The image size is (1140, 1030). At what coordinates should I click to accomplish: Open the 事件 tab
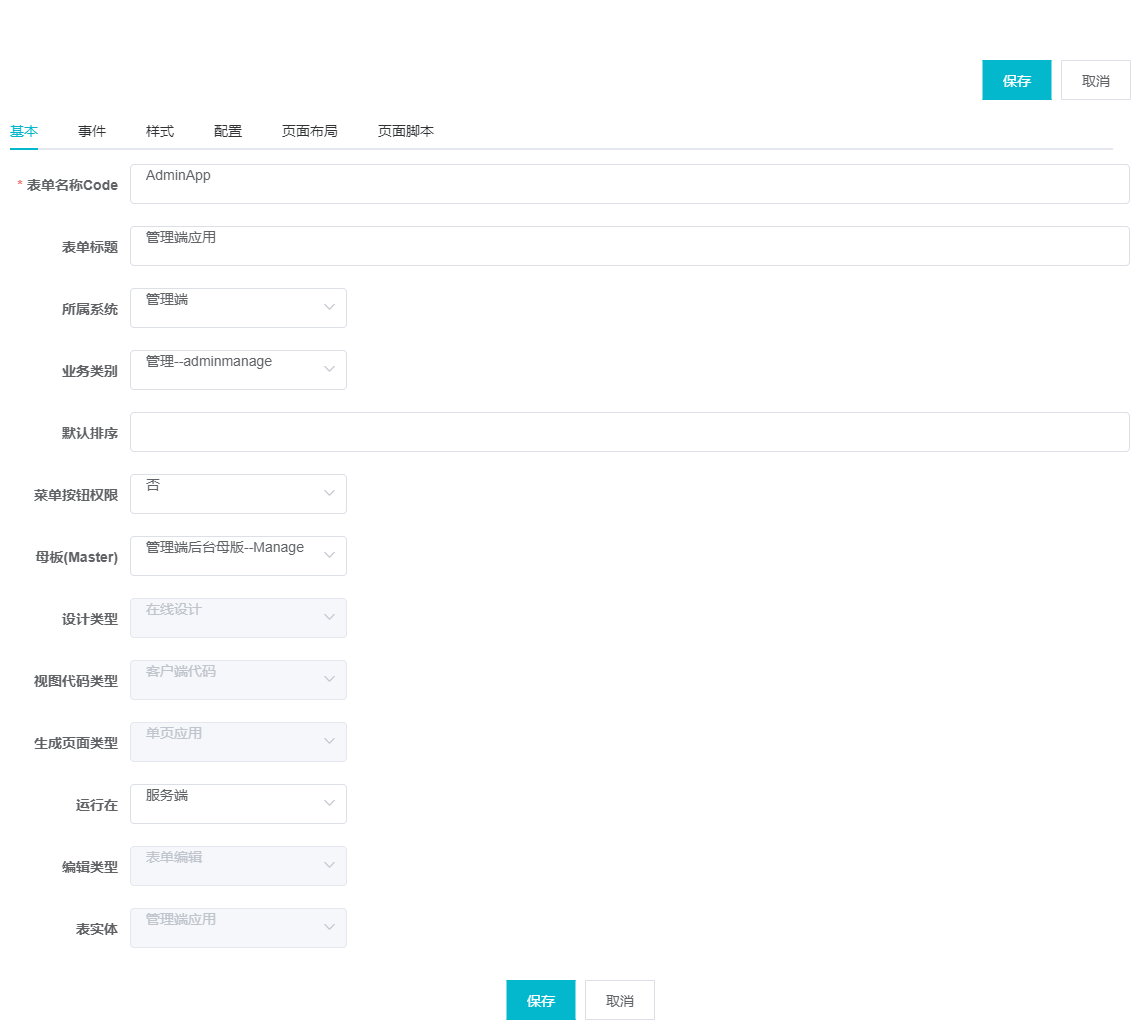coord(92,132)
